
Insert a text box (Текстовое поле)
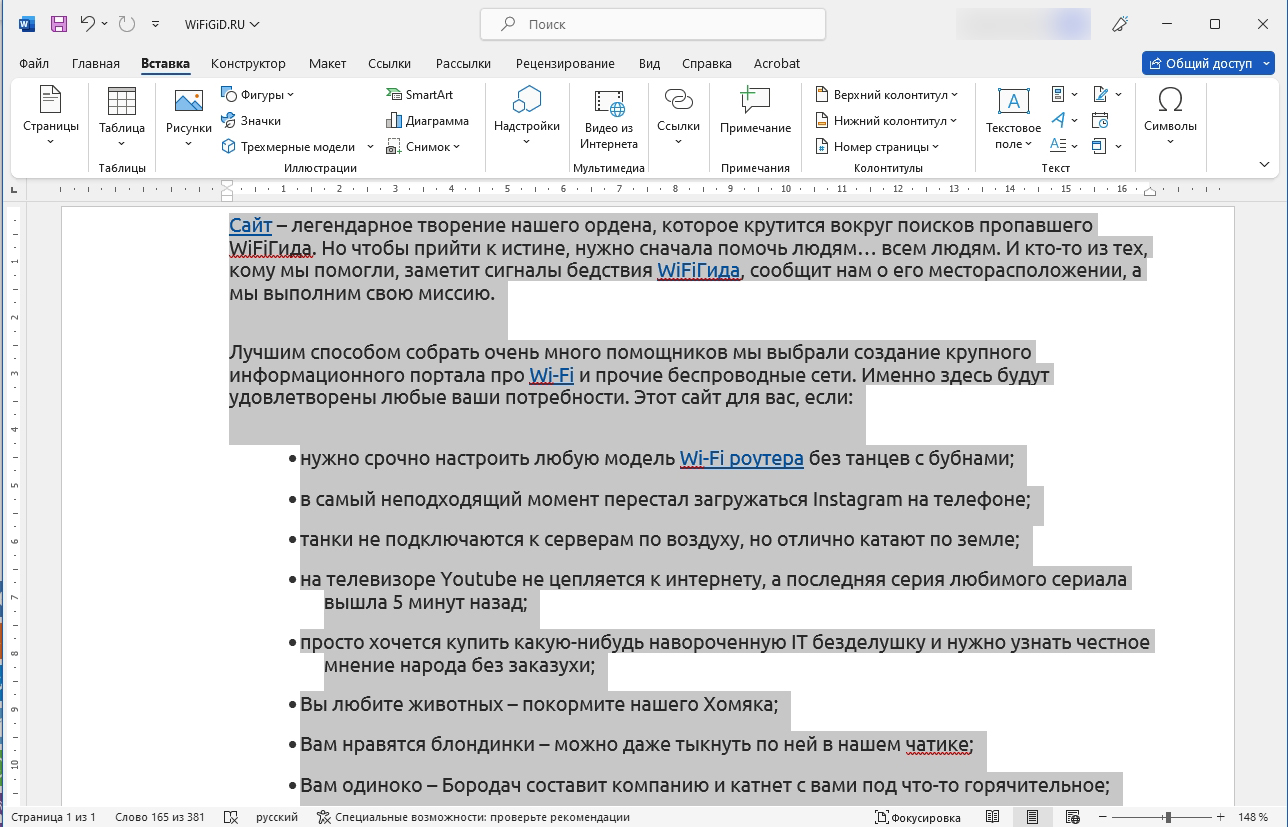[x=1013, y=117]
